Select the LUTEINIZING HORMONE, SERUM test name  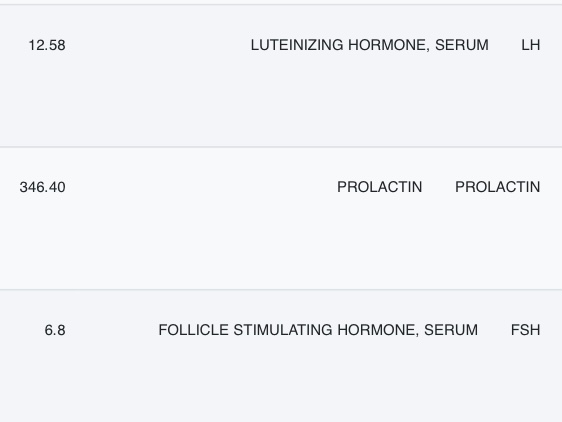pyautogui.click(x=370, y=45)
